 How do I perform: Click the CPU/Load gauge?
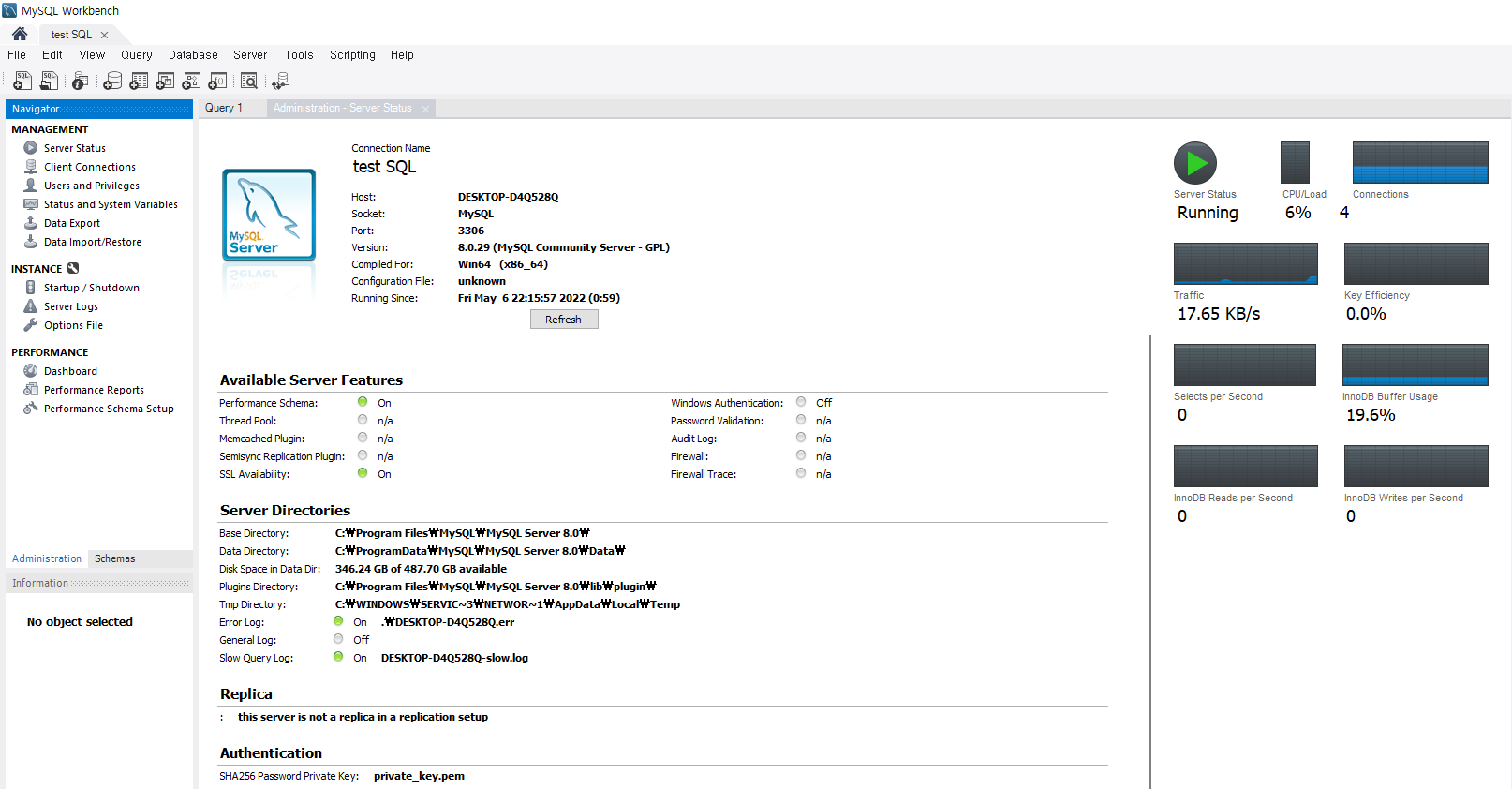(x=1295, y=162)
